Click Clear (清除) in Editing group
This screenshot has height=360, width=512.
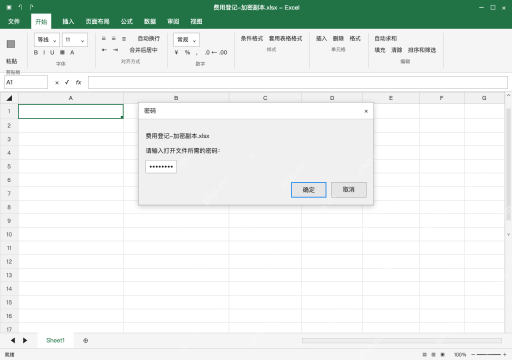[397, 50]
